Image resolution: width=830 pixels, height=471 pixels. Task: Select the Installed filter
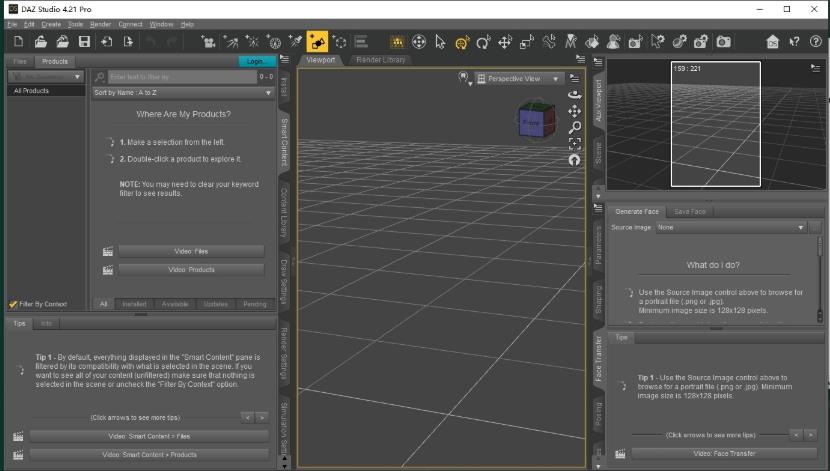click(x=134, y=304)
